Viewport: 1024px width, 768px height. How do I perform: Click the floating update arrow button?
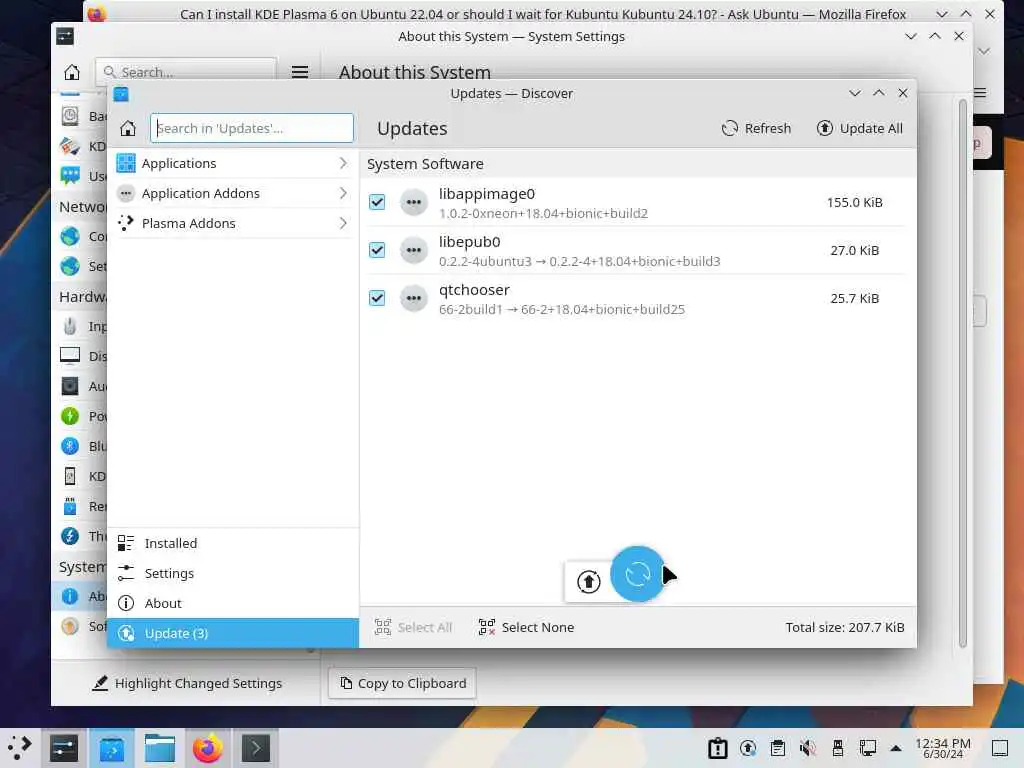588,581
